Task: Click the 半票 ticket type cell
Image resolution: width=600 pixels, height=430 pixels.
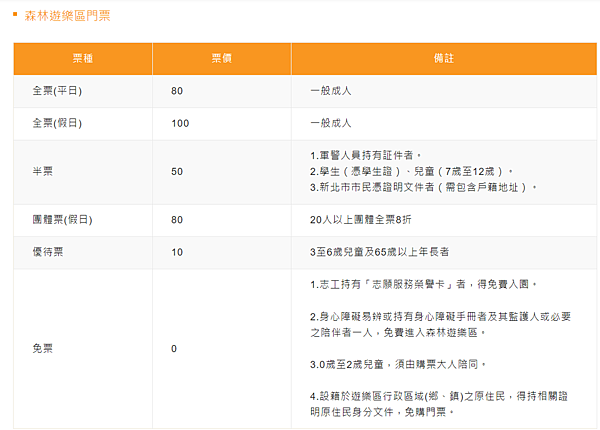Action: pos(43,171)
